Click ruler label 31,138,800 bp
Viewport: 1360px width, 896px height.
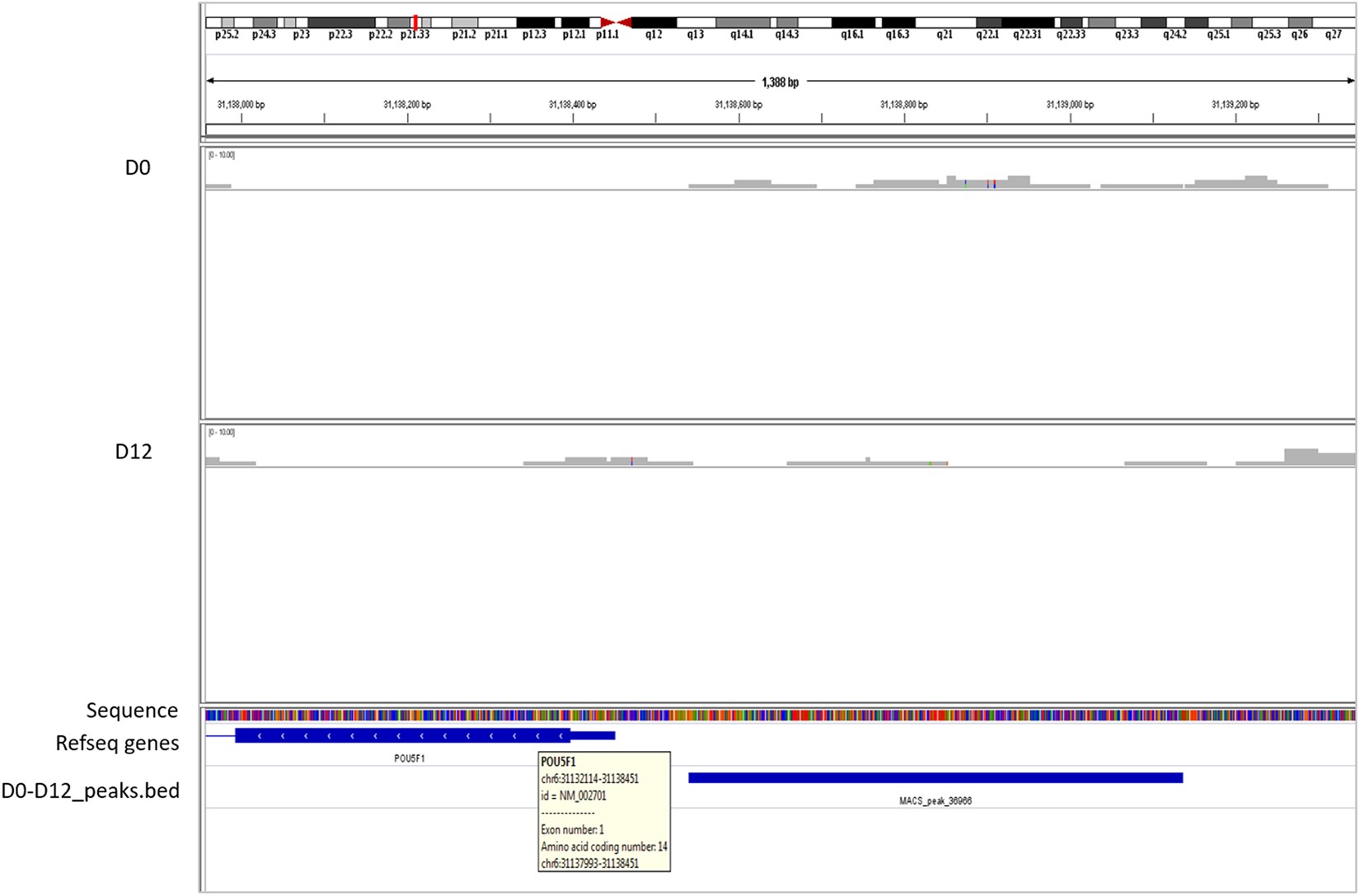pyautogui.click(x=904, y=105)
